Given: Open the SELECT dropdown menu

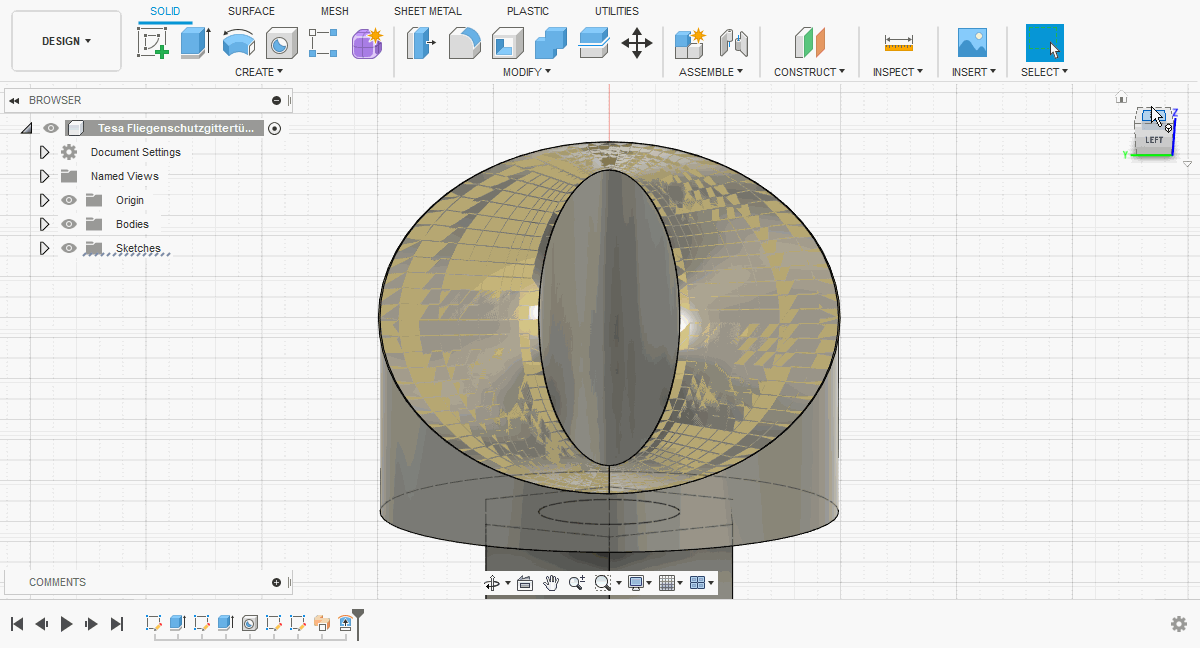Looking at the screenshot, I should point(1044,72).
